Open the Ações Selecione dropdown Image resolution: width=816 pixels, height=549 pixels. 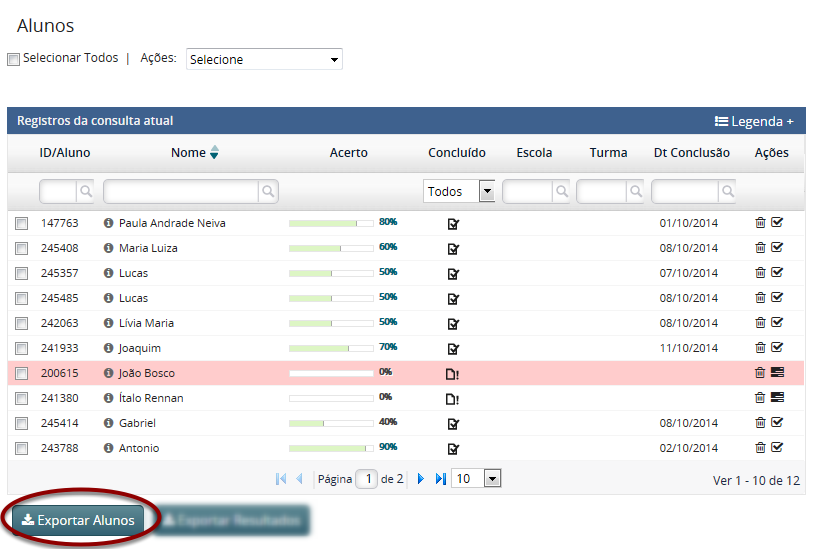(x=264, y=60)
